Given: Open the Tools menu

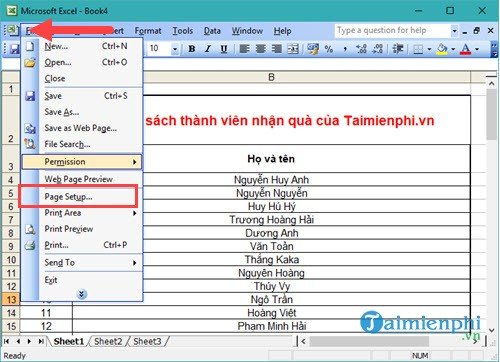Looking at the screenshot, I should point(182,31).
